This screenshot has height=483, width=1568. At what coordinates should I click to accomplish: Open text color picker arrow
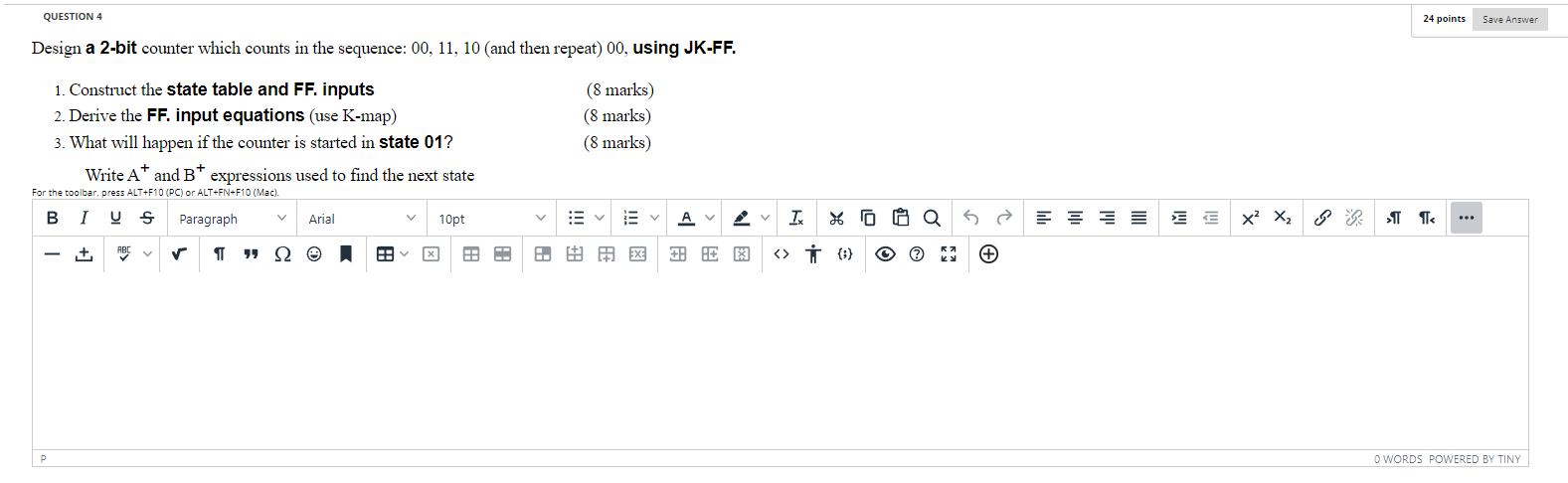click(x=710, y=218)
